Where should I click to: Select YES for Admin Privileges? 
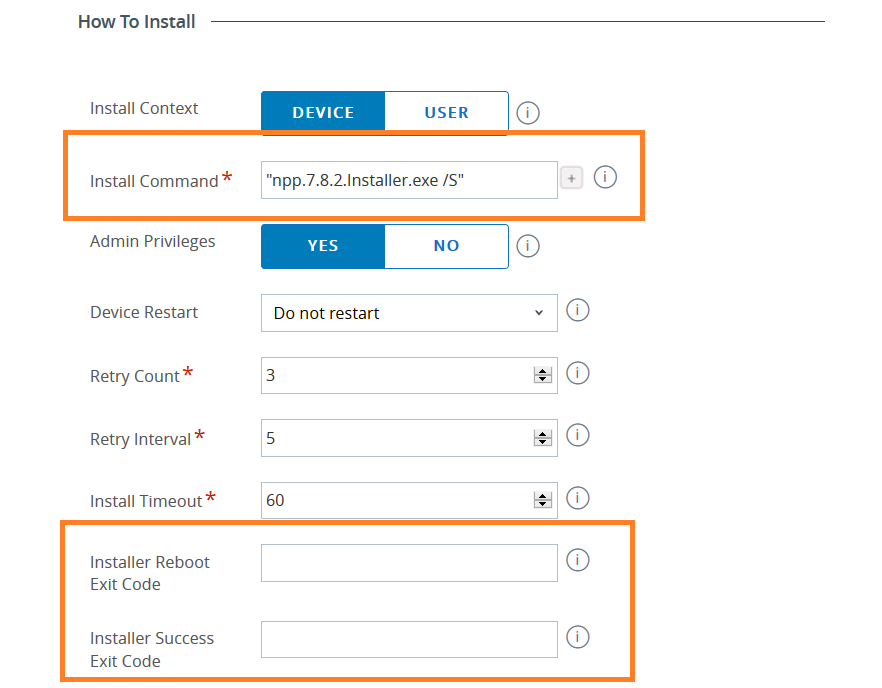point(323,246)
